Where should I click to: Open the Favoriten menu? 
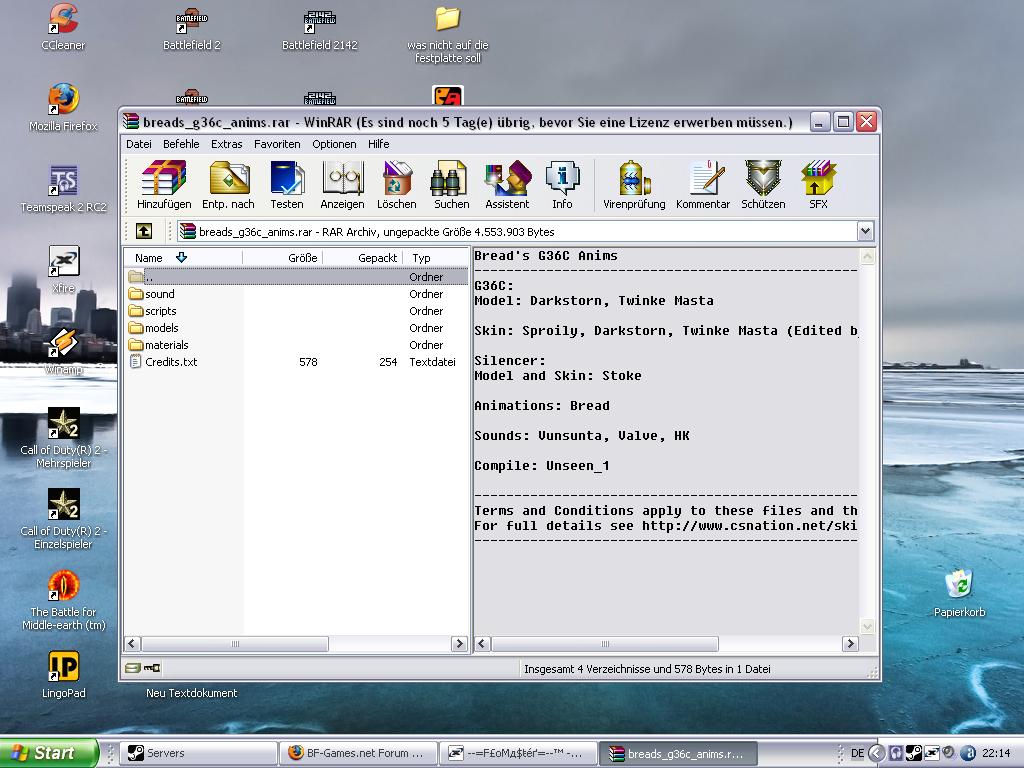tap(277, 144)
